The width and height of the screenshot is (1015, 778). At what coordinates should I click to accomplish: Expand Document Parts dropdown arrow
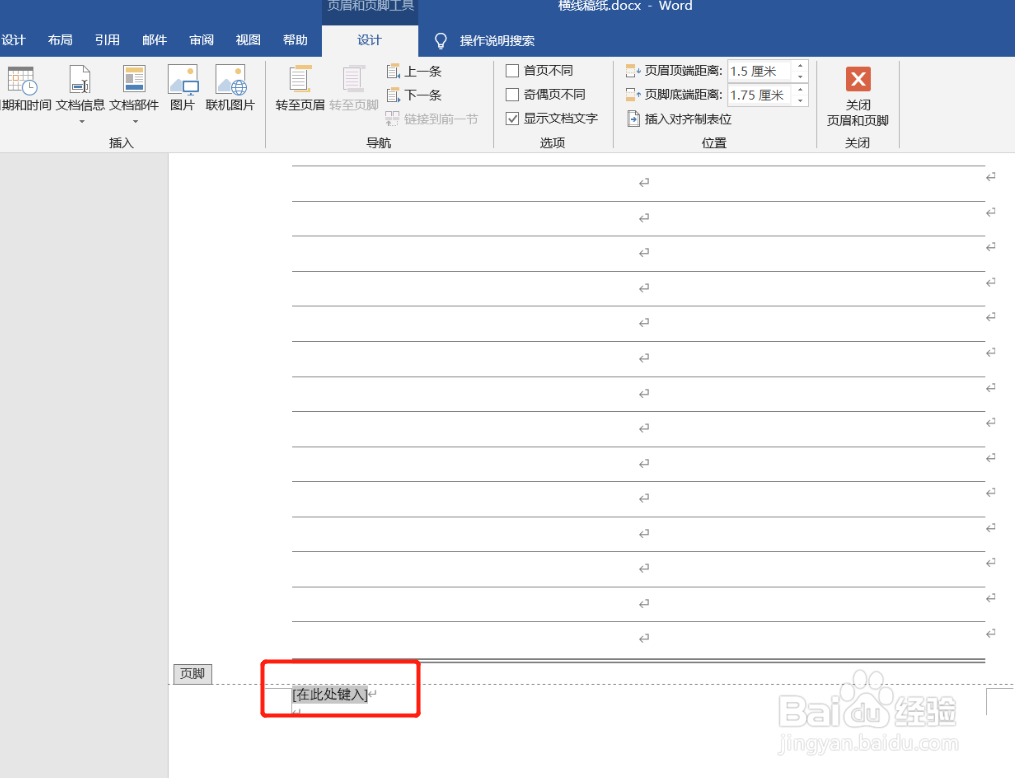tap(135, 122)
